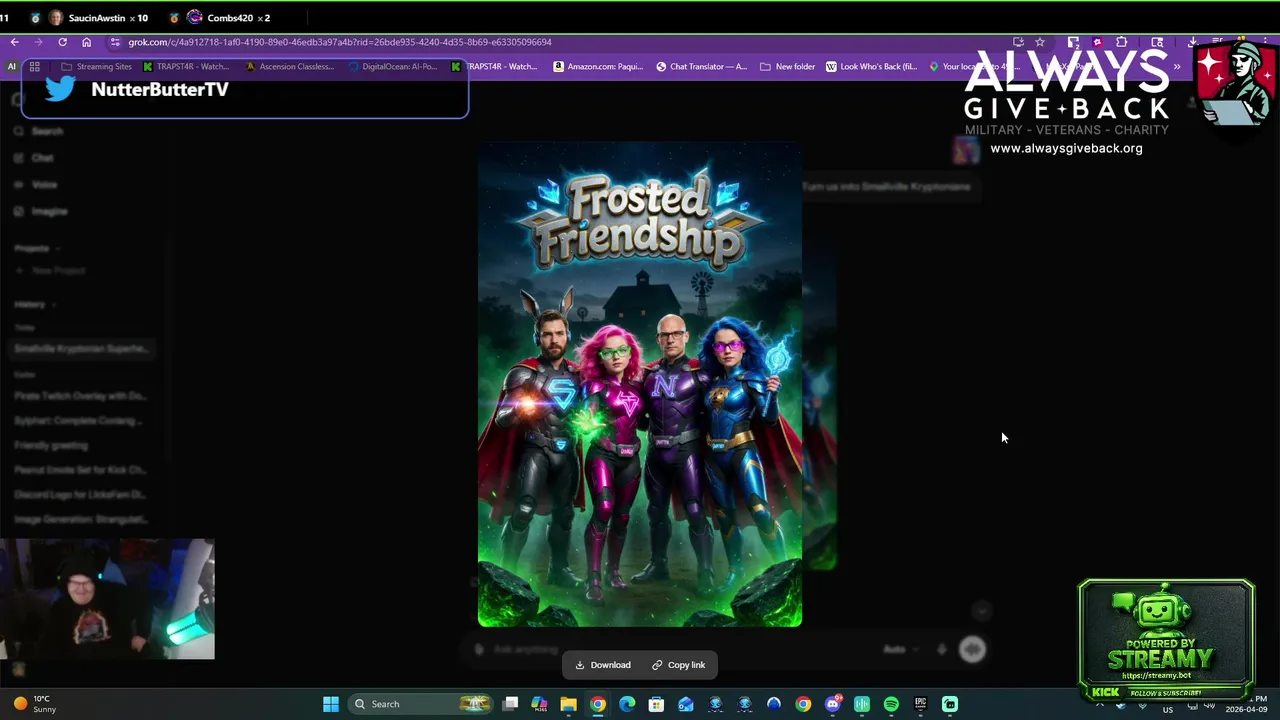Viewport: 1280px width, 720px height.
Task: Click the scroll-to-bottom arrow button
Action: 982,611
